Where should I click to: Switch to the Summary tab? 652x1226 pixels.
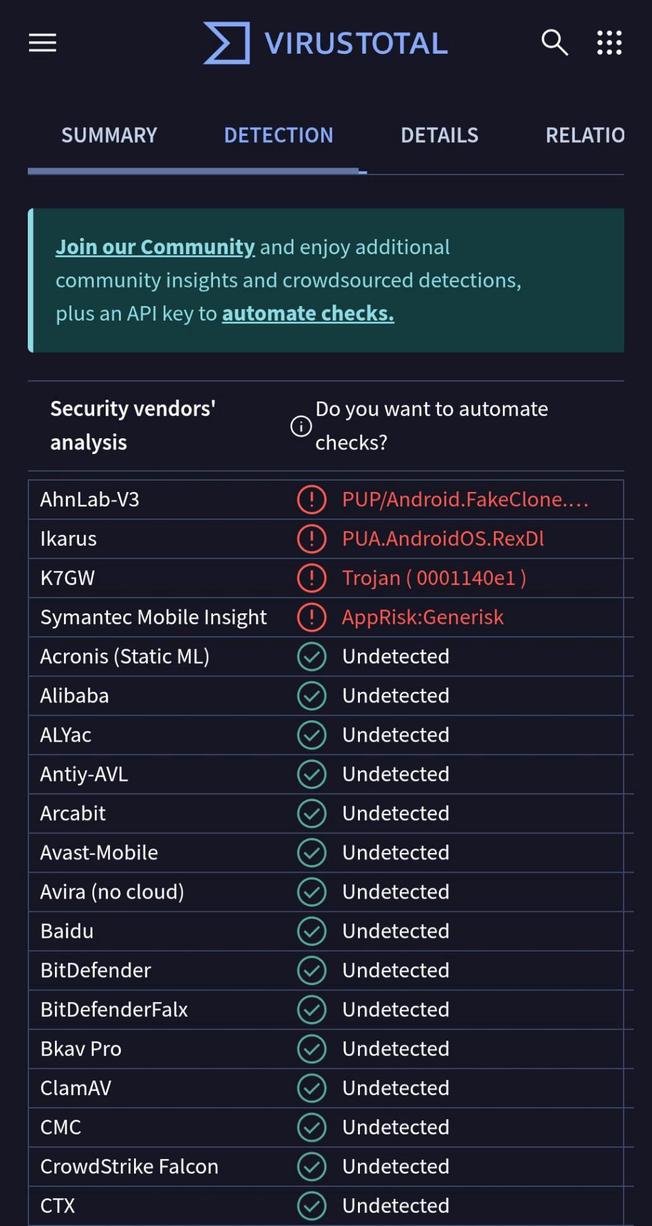[109, 134]
